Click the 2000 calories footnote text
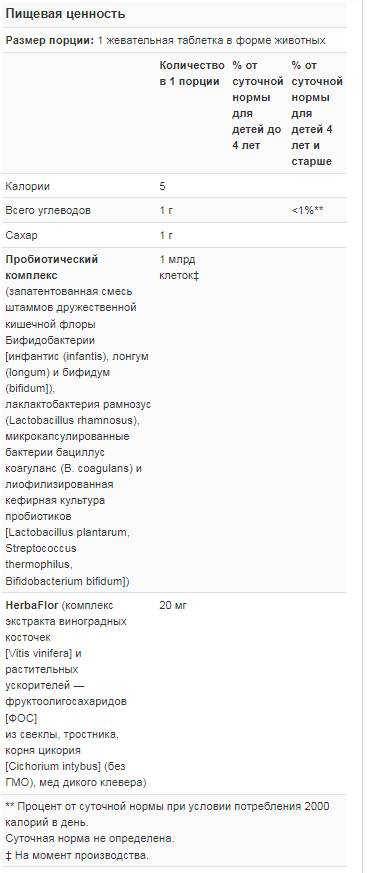This screenshot has width=367, height=873. tap(167, 814)
